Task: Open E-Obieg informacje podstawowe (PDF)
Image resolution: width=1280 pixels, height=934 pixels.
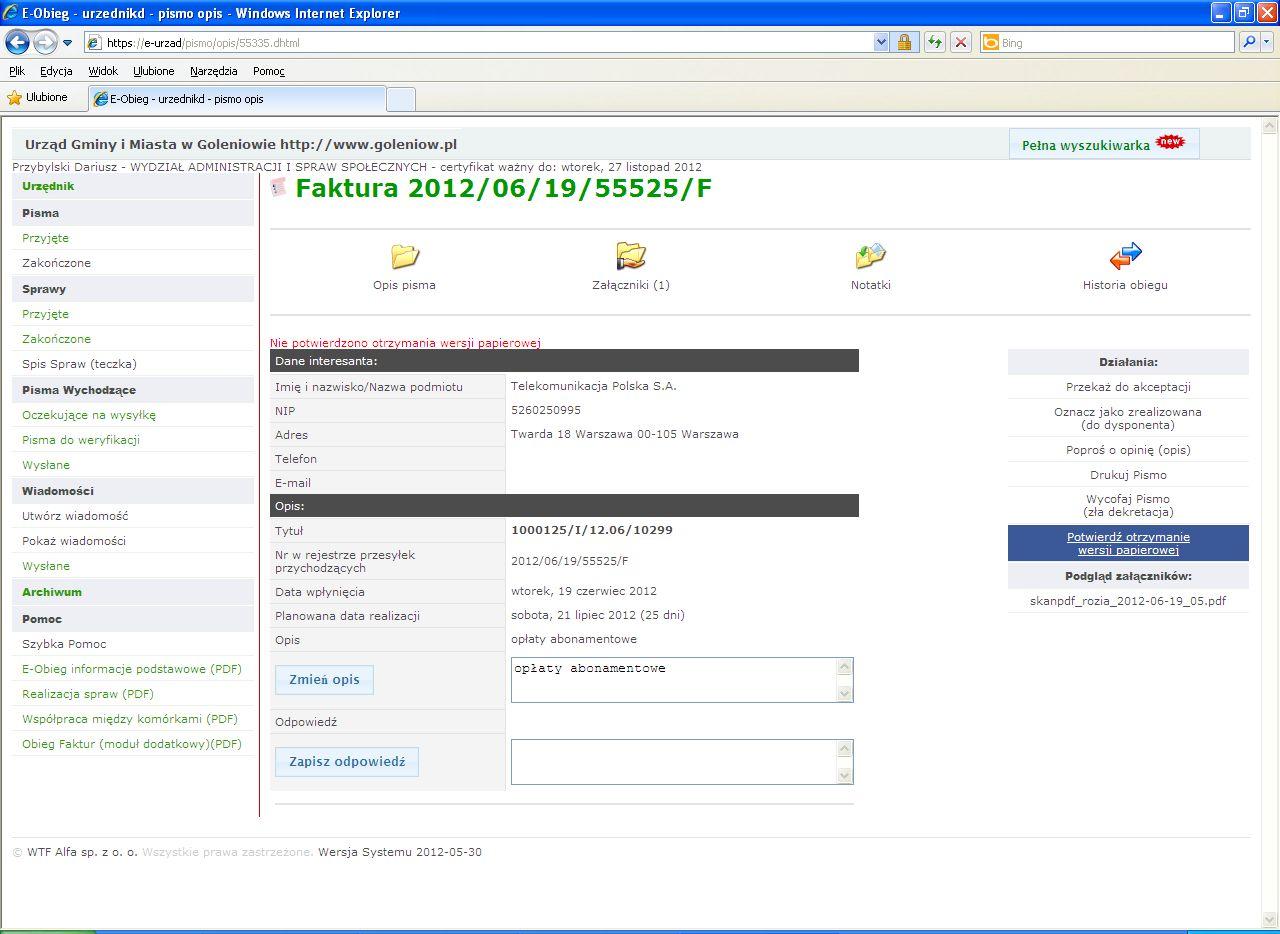Action: [x=132, y=669]
